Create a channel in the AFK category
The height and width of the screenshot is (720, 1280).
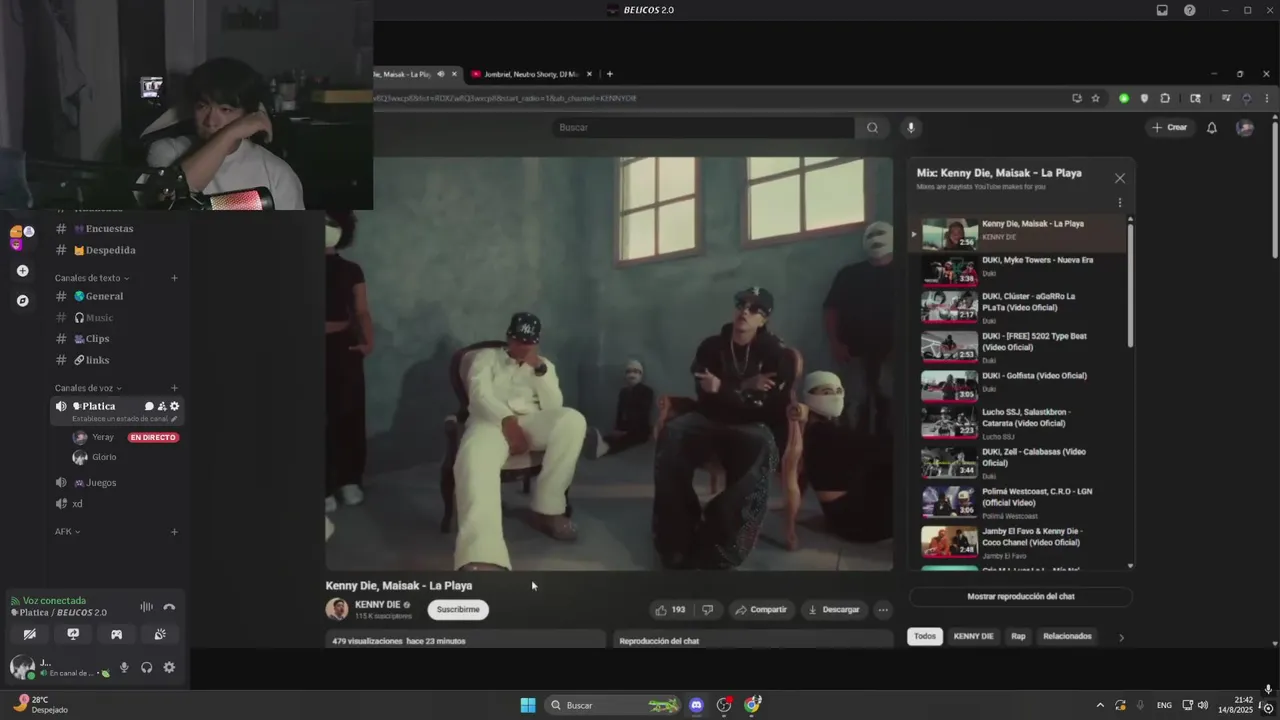coord(174,532)
